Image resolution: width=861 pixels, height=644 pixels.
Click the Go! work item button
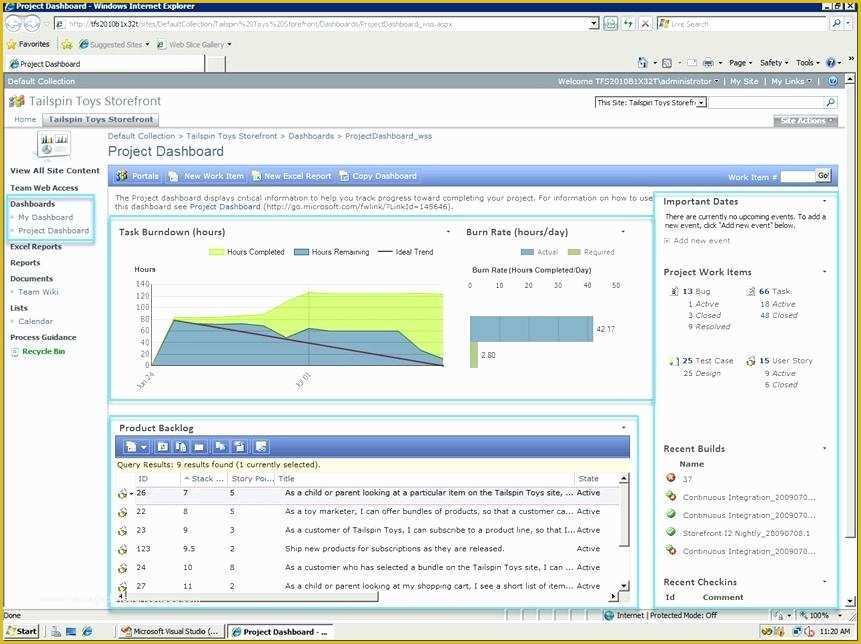(x=823, y=176)
